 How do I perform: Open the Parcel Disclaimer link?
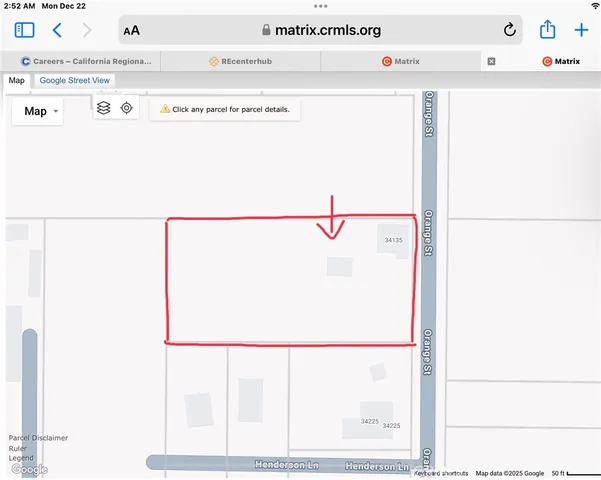pyautogui.click(x=38, y=438)
